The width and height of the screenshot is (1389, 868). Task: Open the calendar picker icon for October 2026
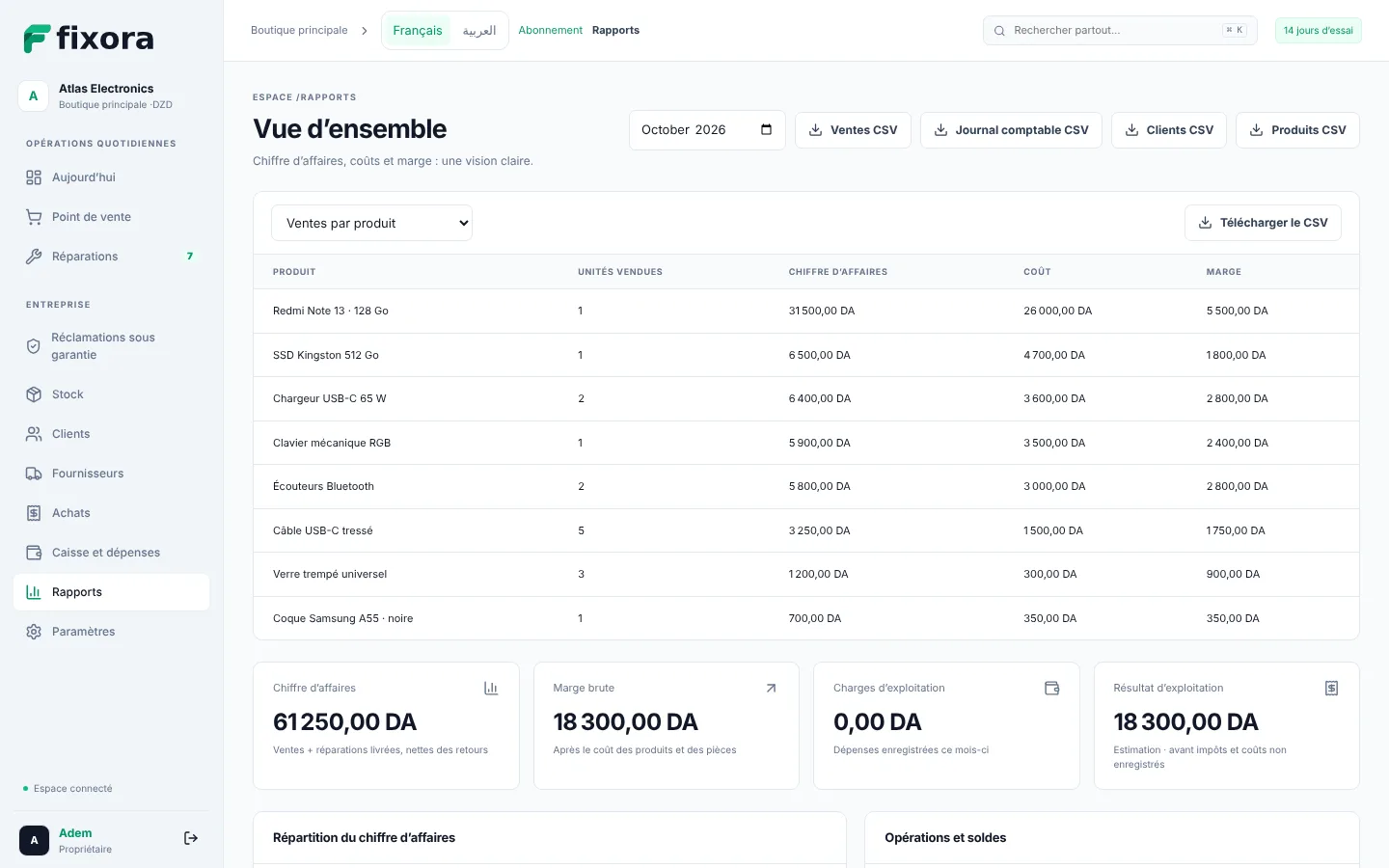766,129
